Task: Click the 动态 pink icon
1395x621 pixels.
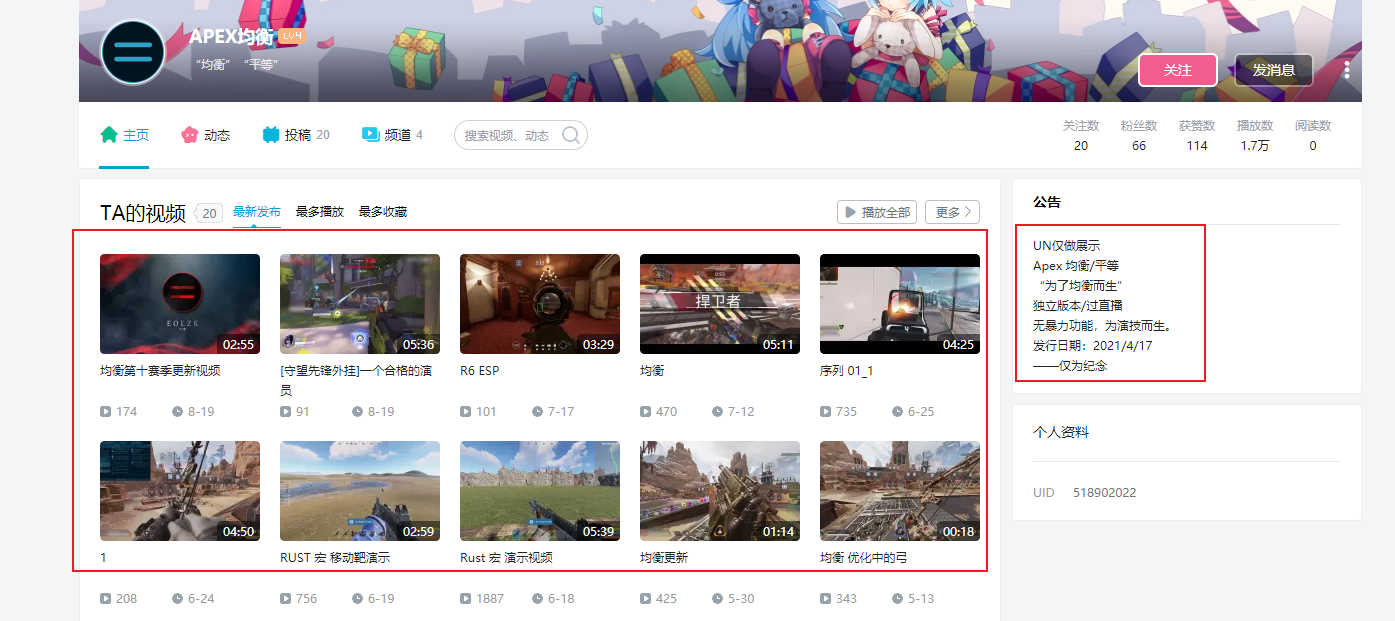Action: coord(189,134)
